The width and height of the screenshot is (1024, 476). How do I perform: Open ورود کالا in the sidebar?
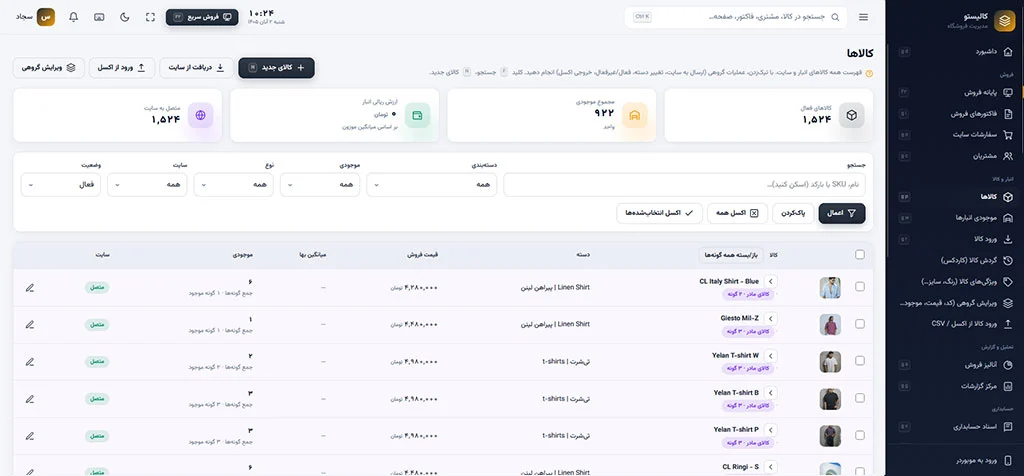955,239
